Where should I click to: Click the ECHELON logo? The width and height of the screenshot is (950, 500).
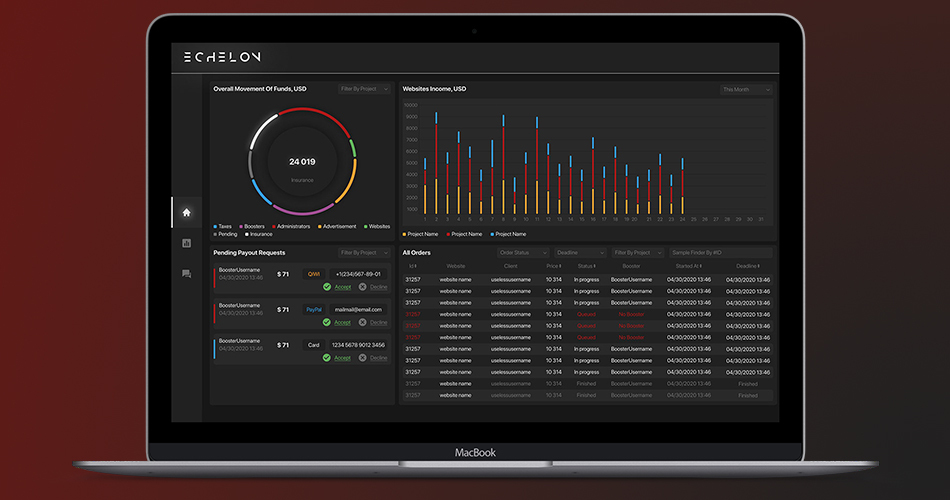(222, 57)
